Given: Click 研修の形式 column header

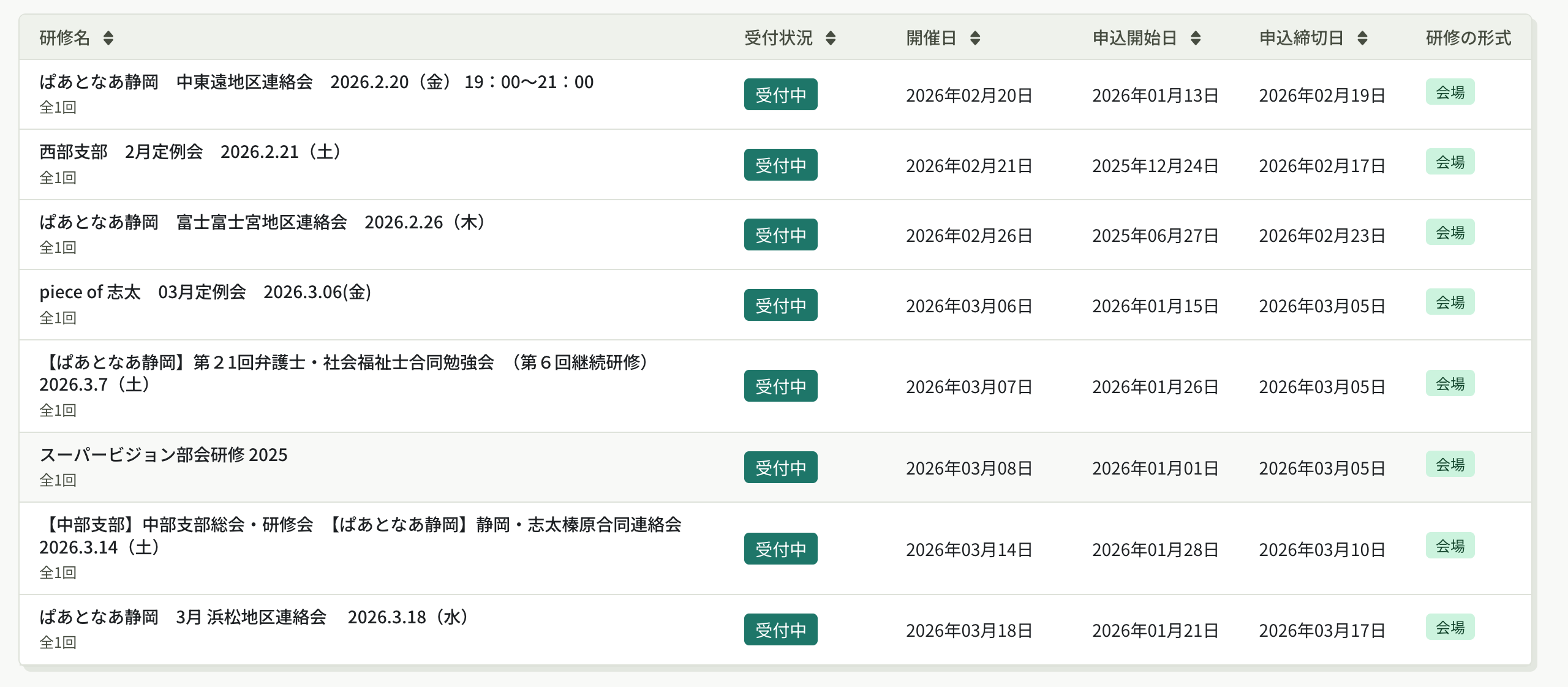Looking at the screenshot, I should 1468,38.
